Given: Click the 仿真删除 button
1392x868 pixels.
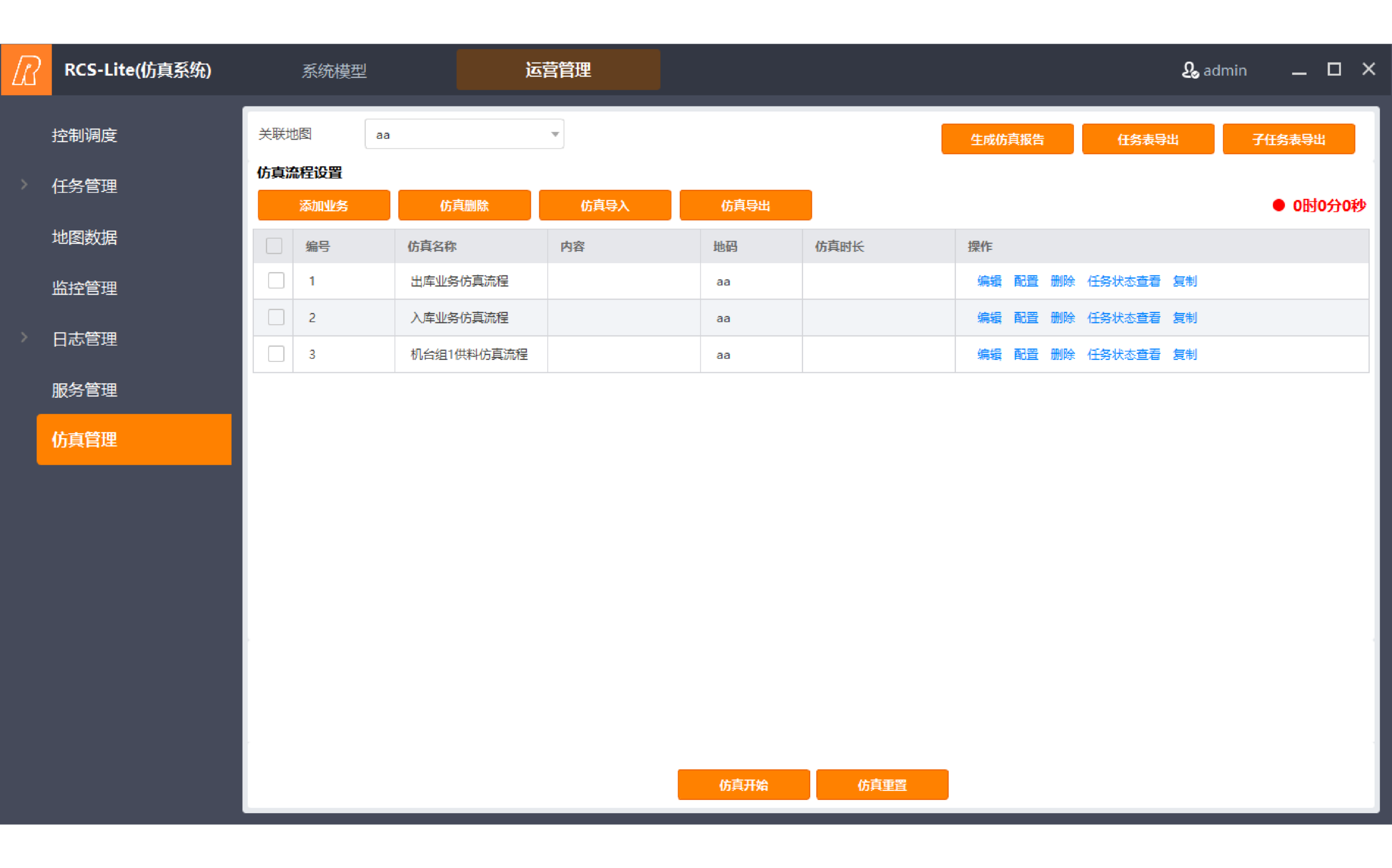Looking at the screenshot, I should pyautogui.click(x=464, y=205).
